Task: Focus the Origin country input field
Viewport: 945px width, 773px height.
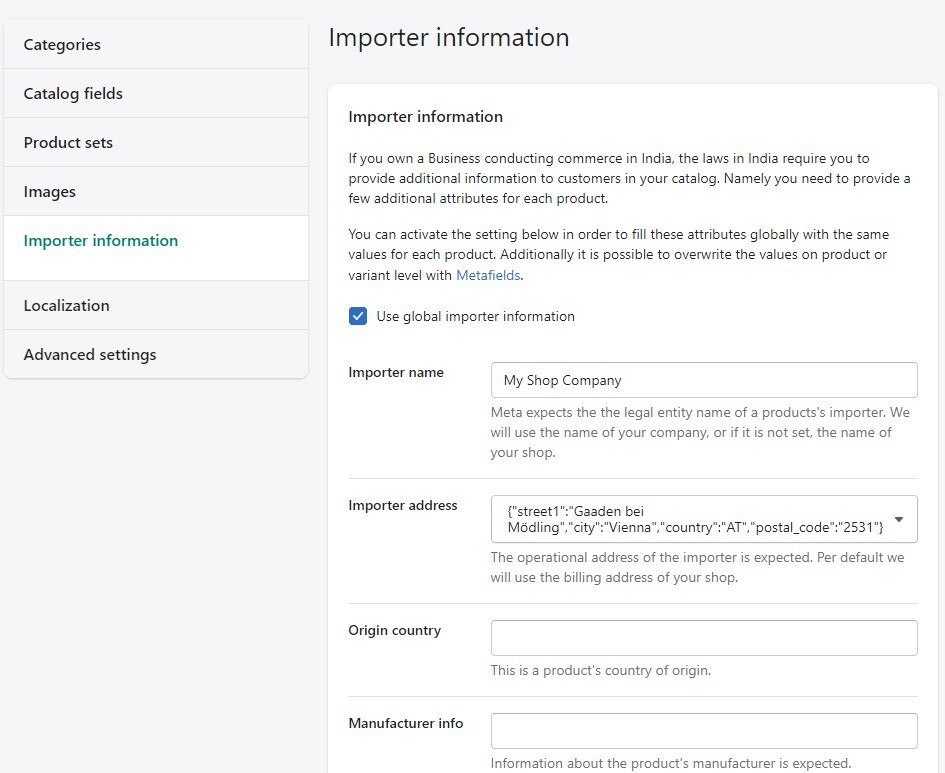Action: [703, 637]
